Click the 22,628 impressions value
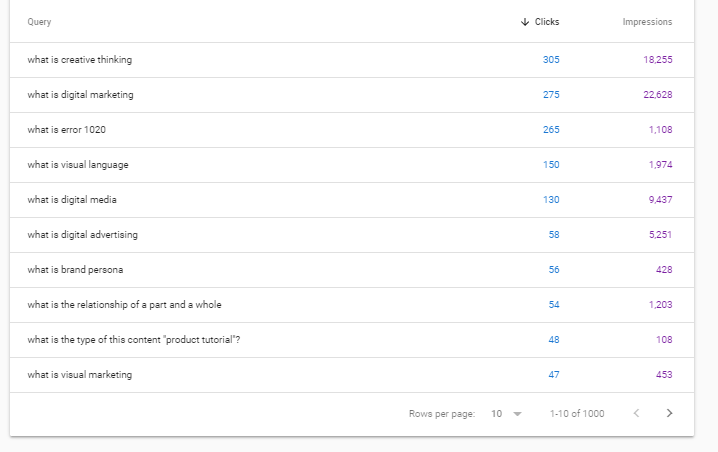This screenshot has height=452, width=718. pyautogui.click(x=657, y=95)
